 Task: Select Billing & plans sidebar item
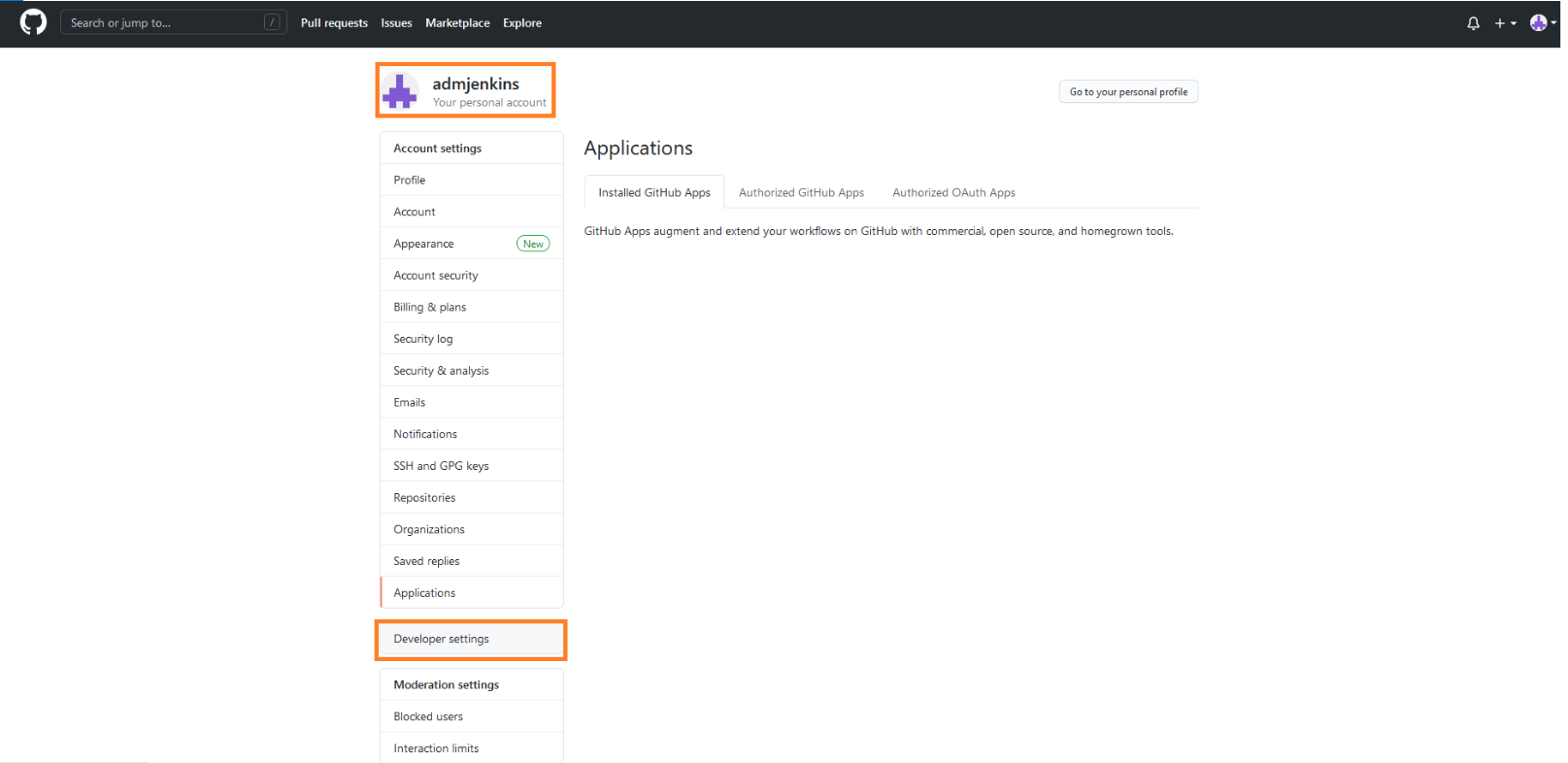click(430, 308)
